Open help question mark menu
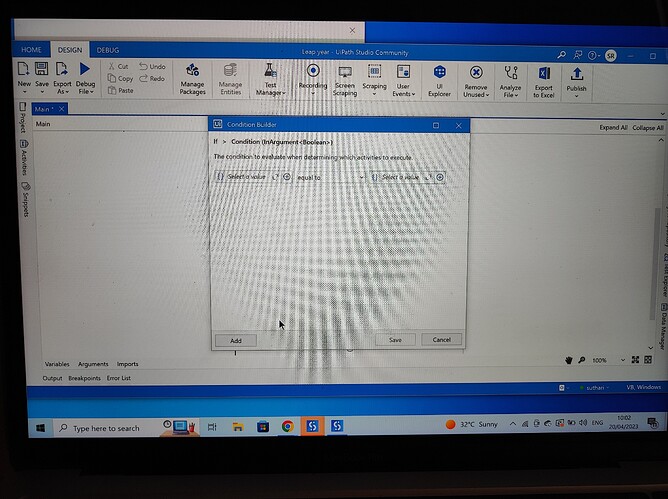The width and height of the screenshot is (668, 499). (593, 55)
